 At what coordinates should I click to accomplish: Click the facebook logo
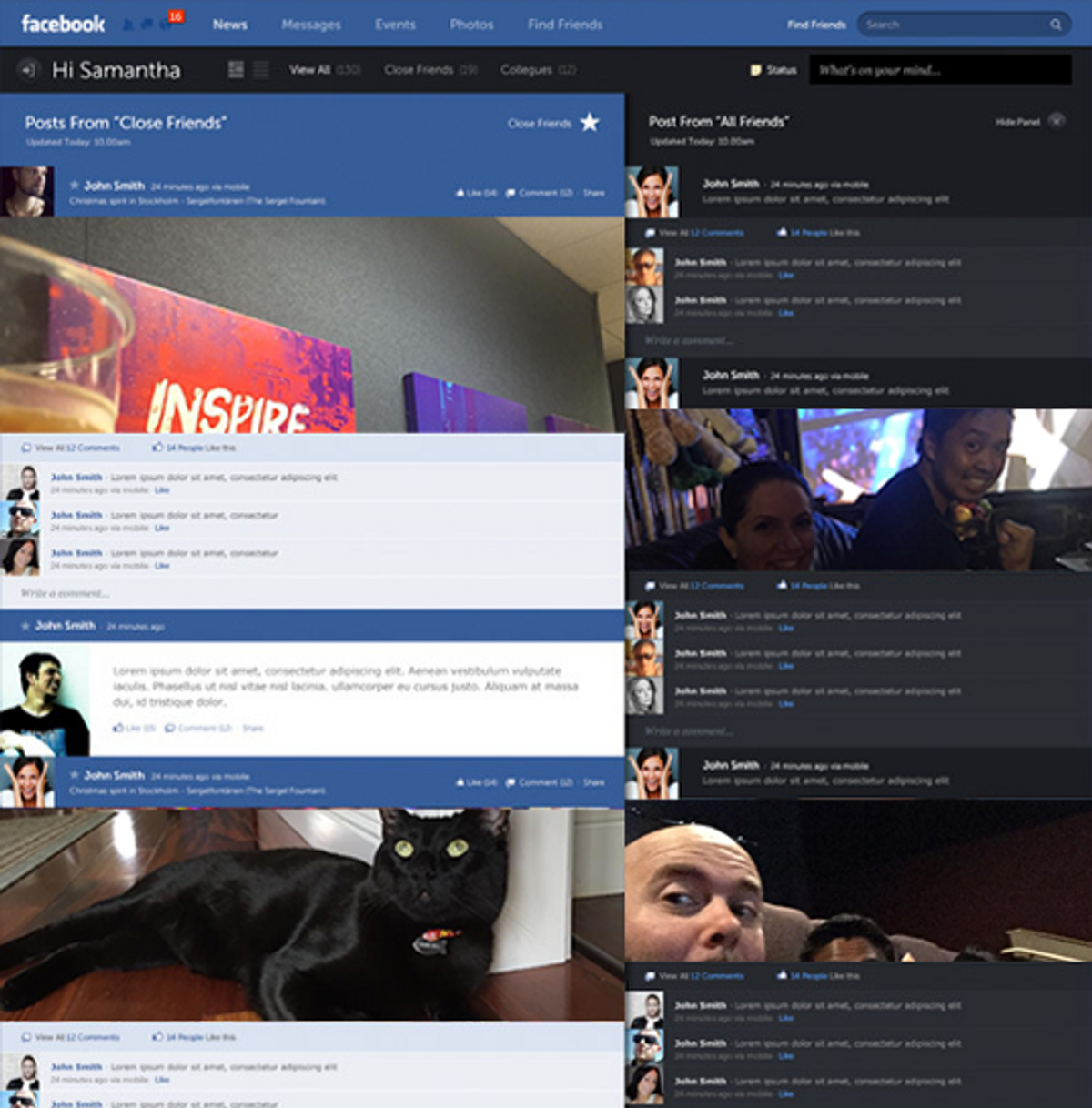tap(63, 24)
